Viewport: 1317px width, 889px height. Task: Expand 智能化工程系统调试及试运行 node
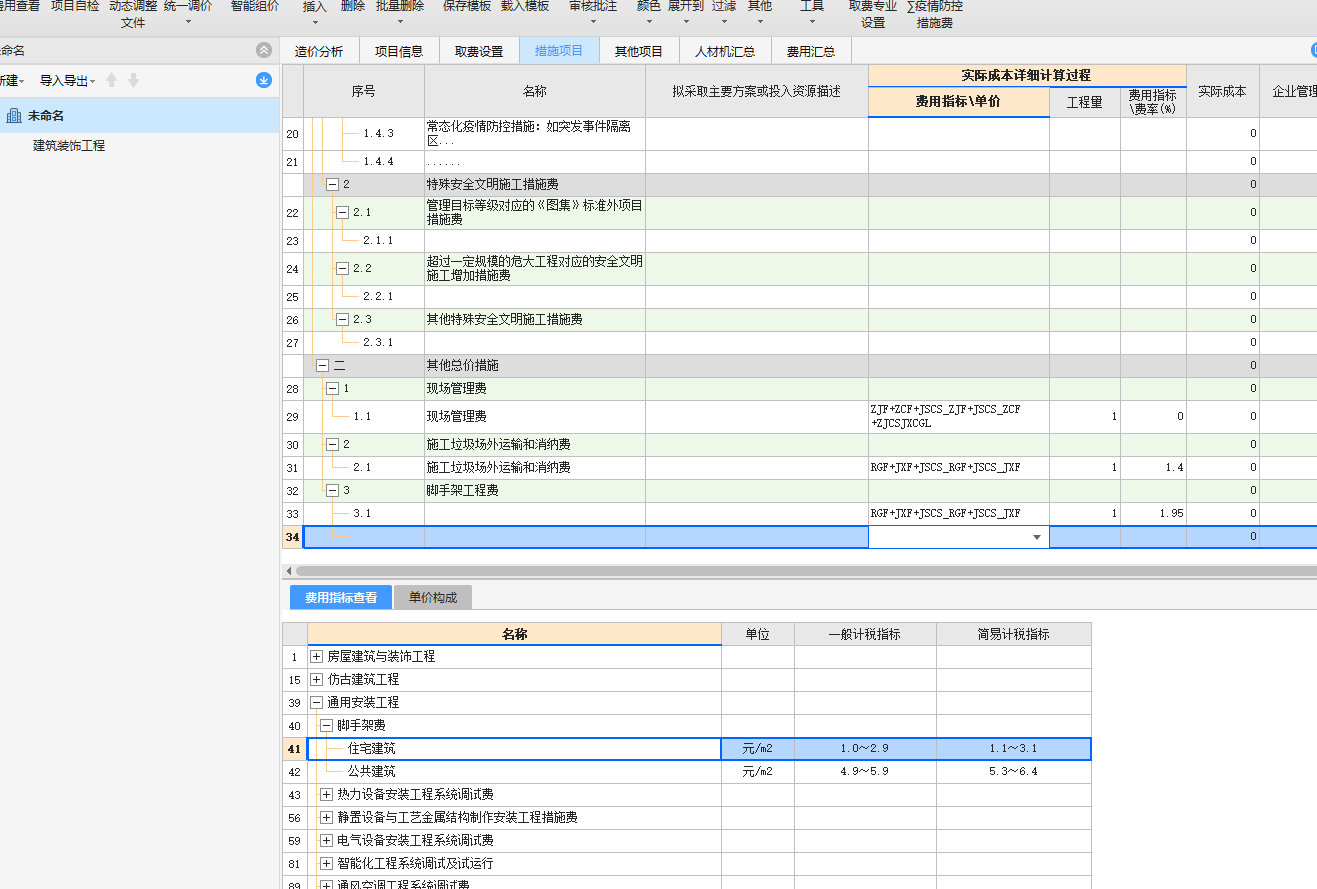click(326, 864)
